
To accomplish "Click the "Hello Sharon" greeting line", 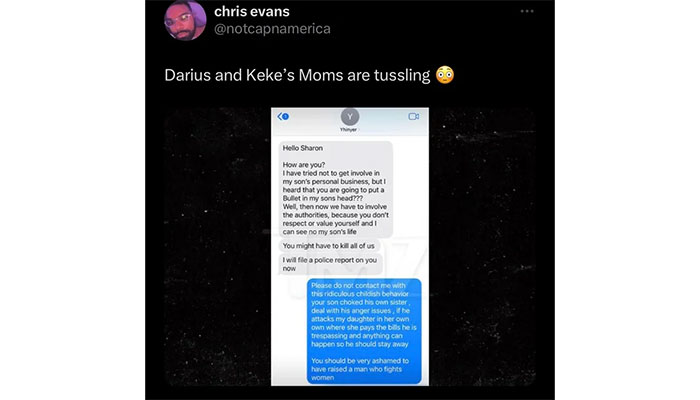I will click(x=303, y=148).
